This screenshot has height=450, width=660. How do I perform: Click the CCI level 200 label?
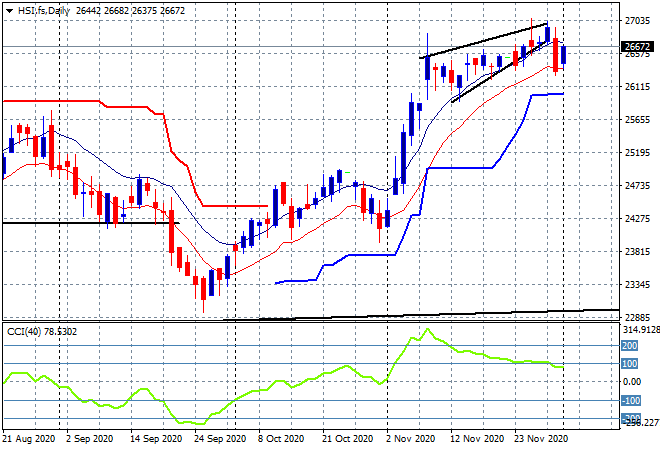pyautogui.click(x=630, y=346)
